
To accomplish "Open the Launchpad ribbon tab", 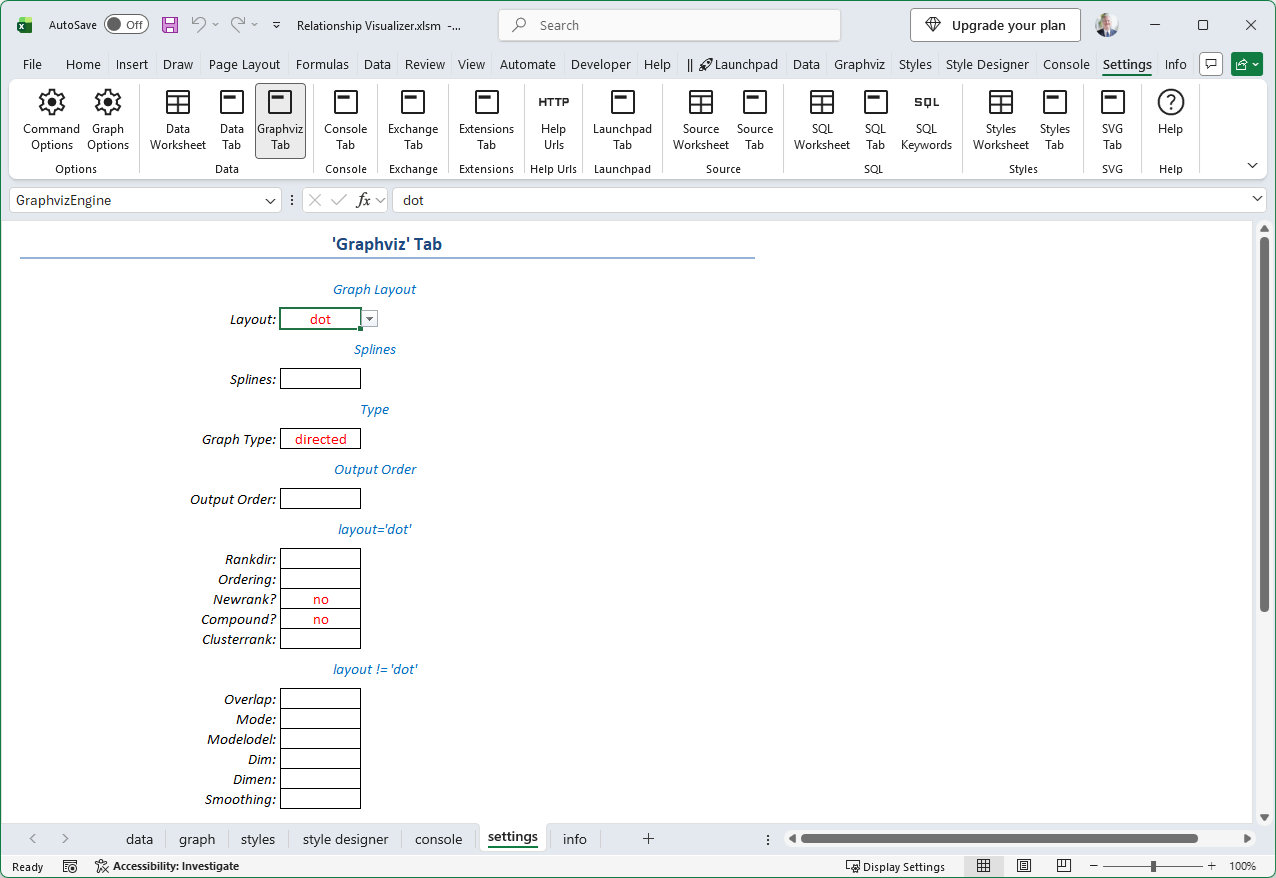I will (x=738, y=64).
